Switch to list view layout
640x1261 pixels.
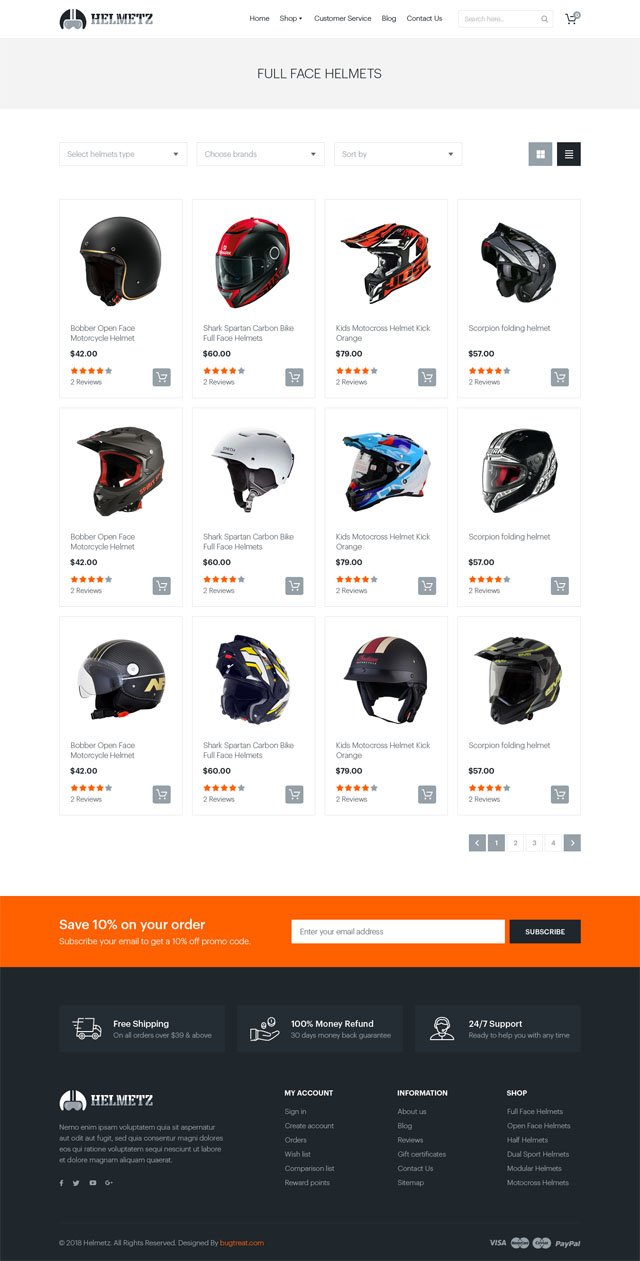[x=569, y=154]
